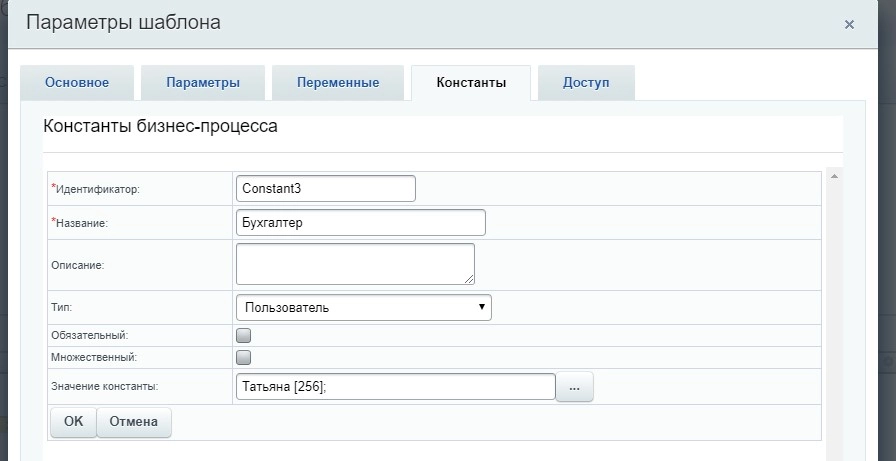Open user picker with the ellipsis button
This screenshot has width=896, height=461.
[574, 387]
